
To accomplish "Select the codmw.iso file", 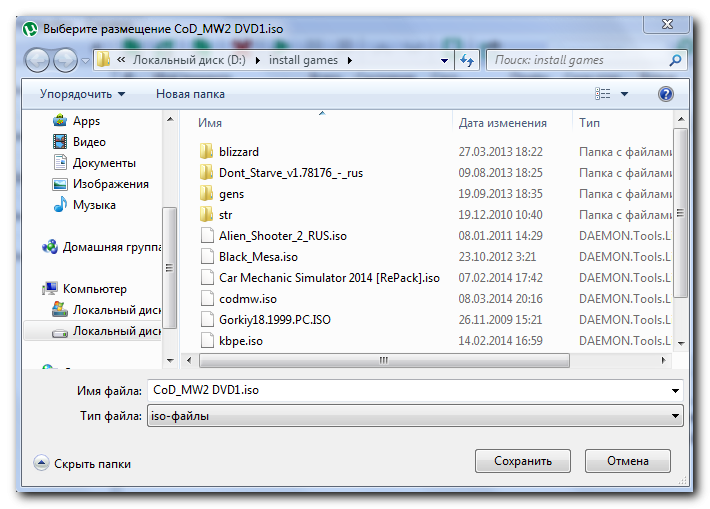I will pyautogui.click(x=248, y=299).
